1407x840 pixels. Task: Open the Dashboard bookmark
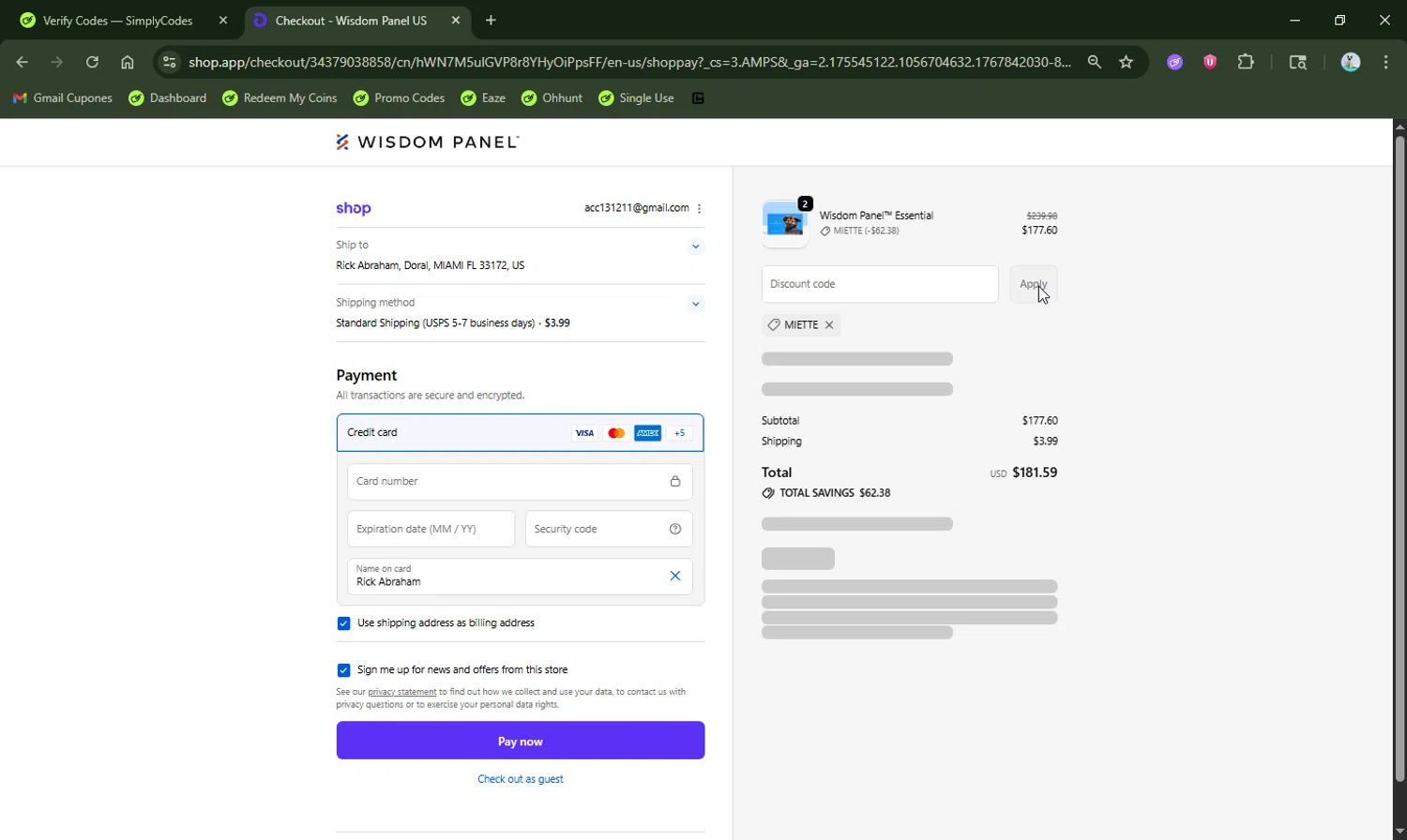[168, 97]
